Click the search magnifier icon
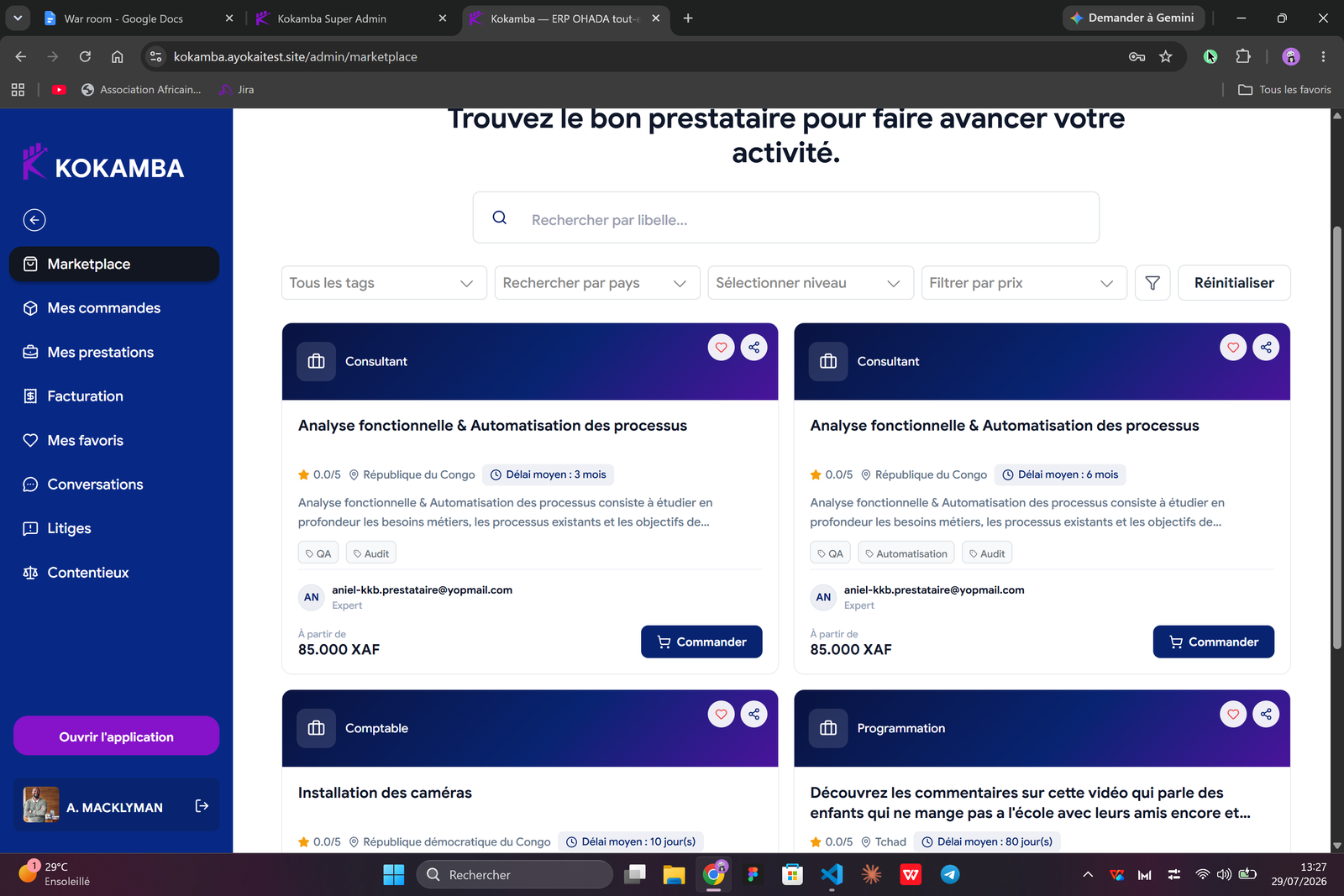The height and width of the screenshot is (896, 1344). (500, 218)
